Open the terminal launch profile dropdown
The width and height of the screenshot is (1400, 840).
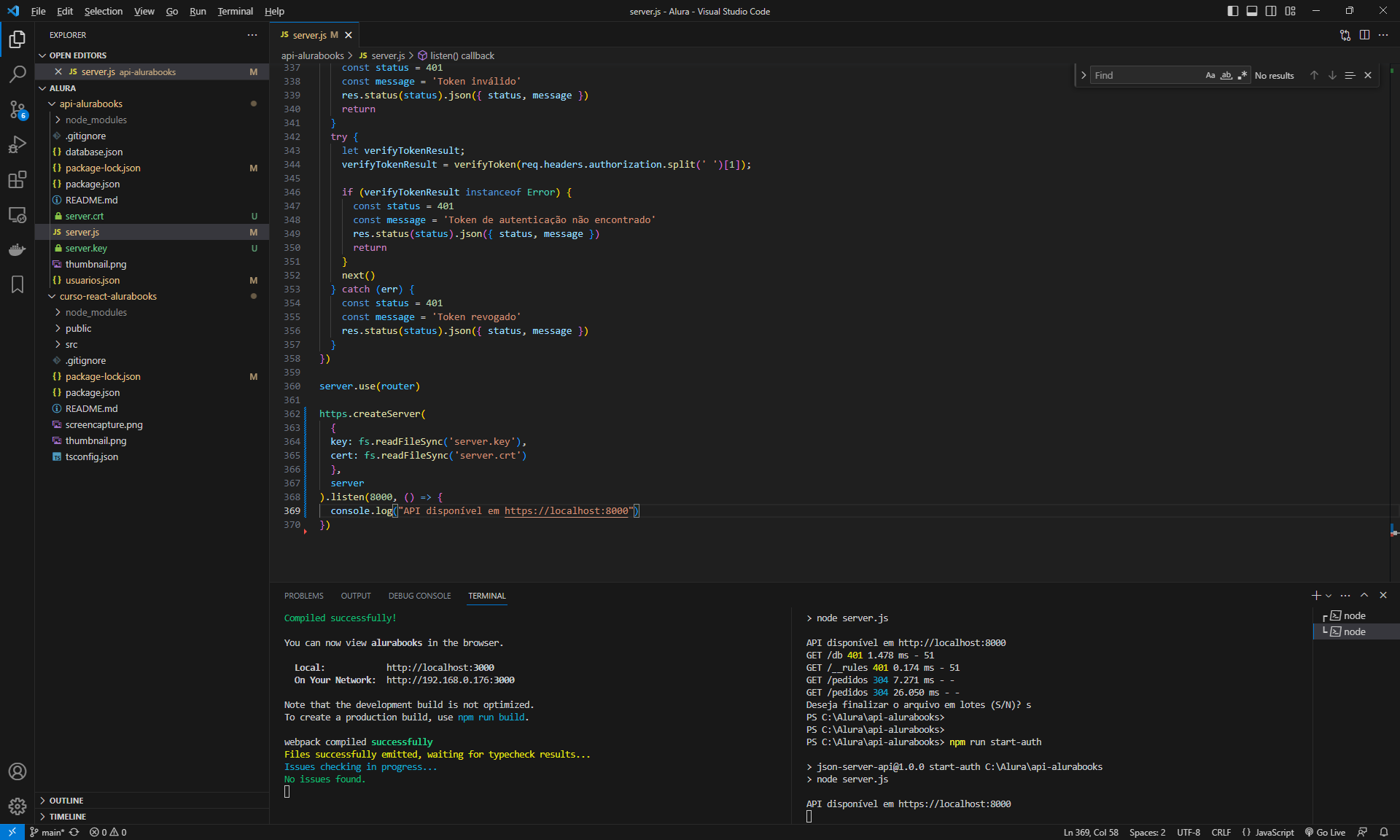[x=1329, y=596]
